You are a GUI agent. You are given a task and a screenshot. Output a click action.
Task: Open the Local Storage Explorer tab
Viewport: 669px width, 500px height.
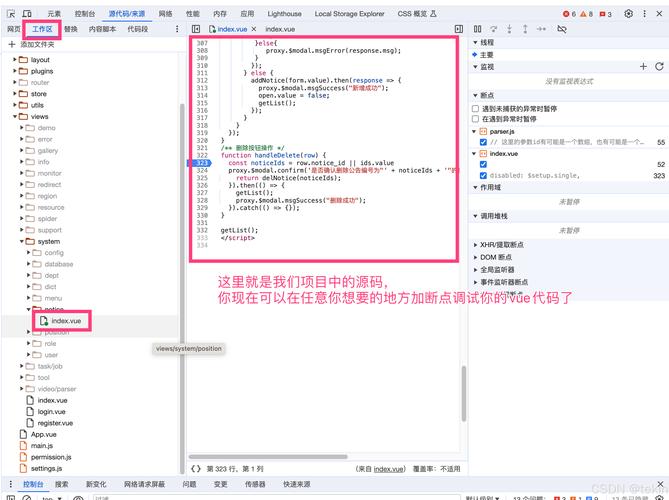(x=349, y=14)
